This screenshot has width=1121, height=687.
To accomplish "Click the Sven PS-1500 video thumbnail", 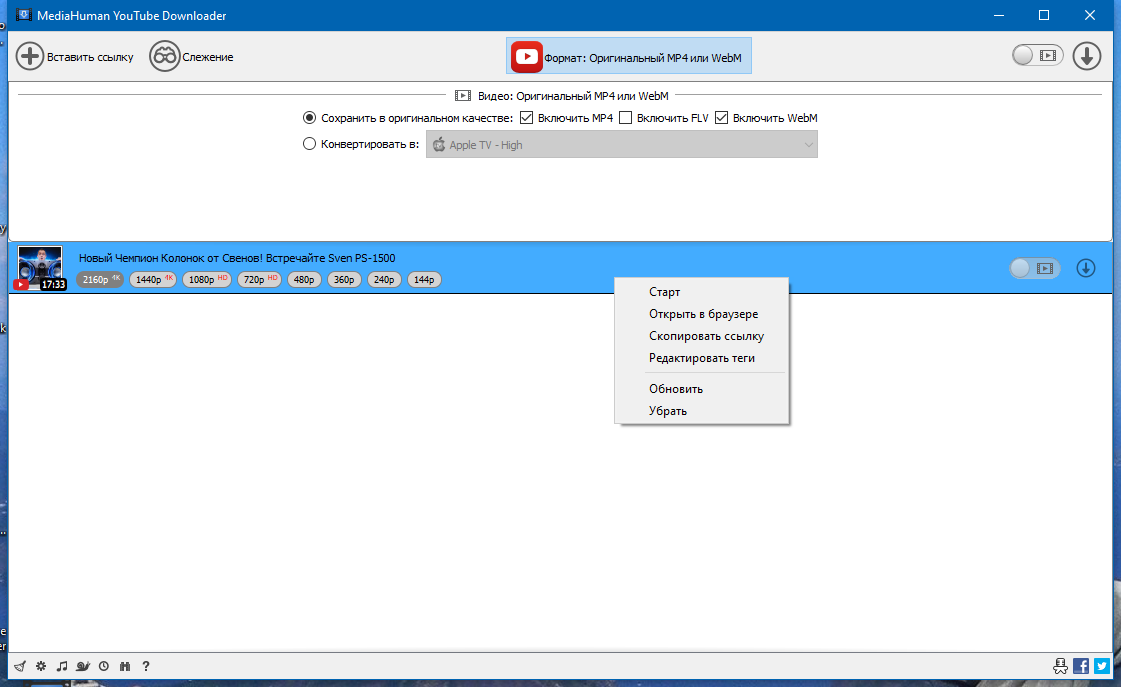I will [x=40, y=267].
